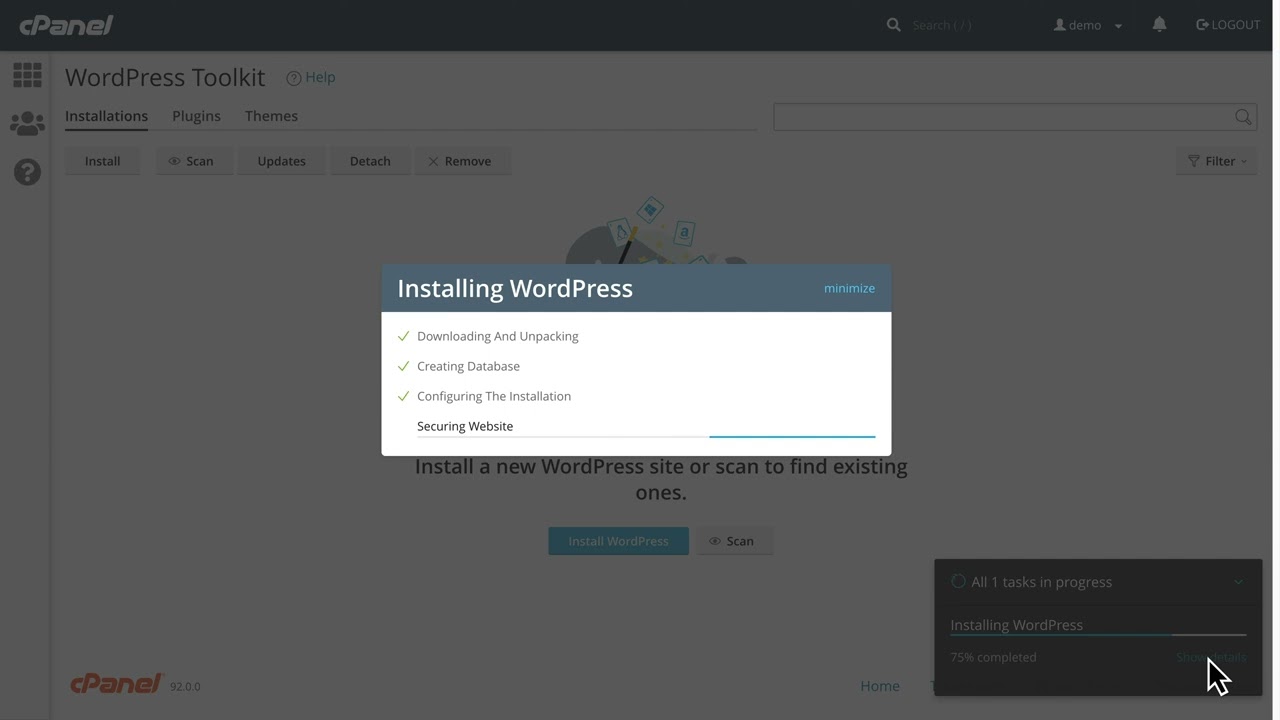Click the Install WordPress button
The height and width of the screenshot is (720, 1280).
[x=618, y=541]
